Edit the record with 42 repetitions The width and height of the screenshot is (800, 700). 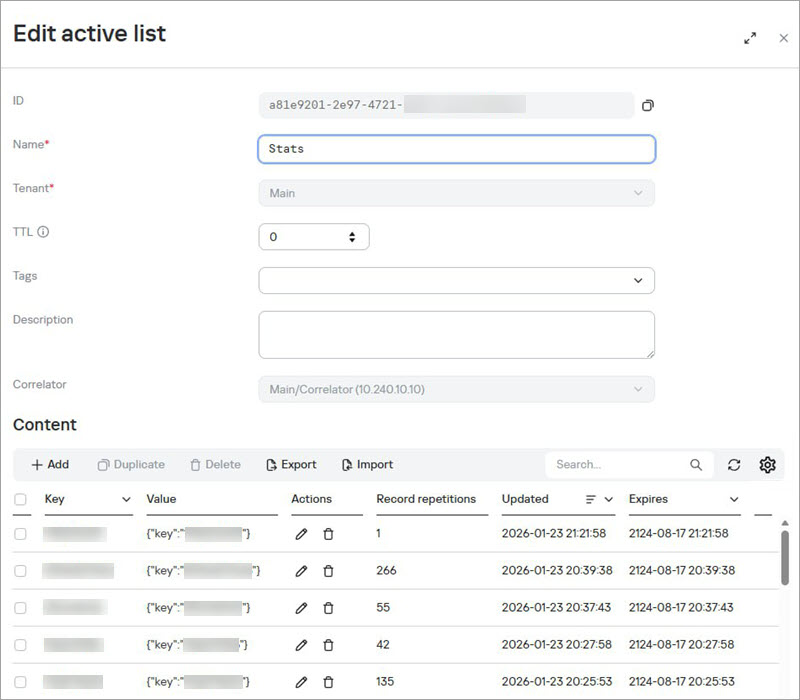click(301, 645)
